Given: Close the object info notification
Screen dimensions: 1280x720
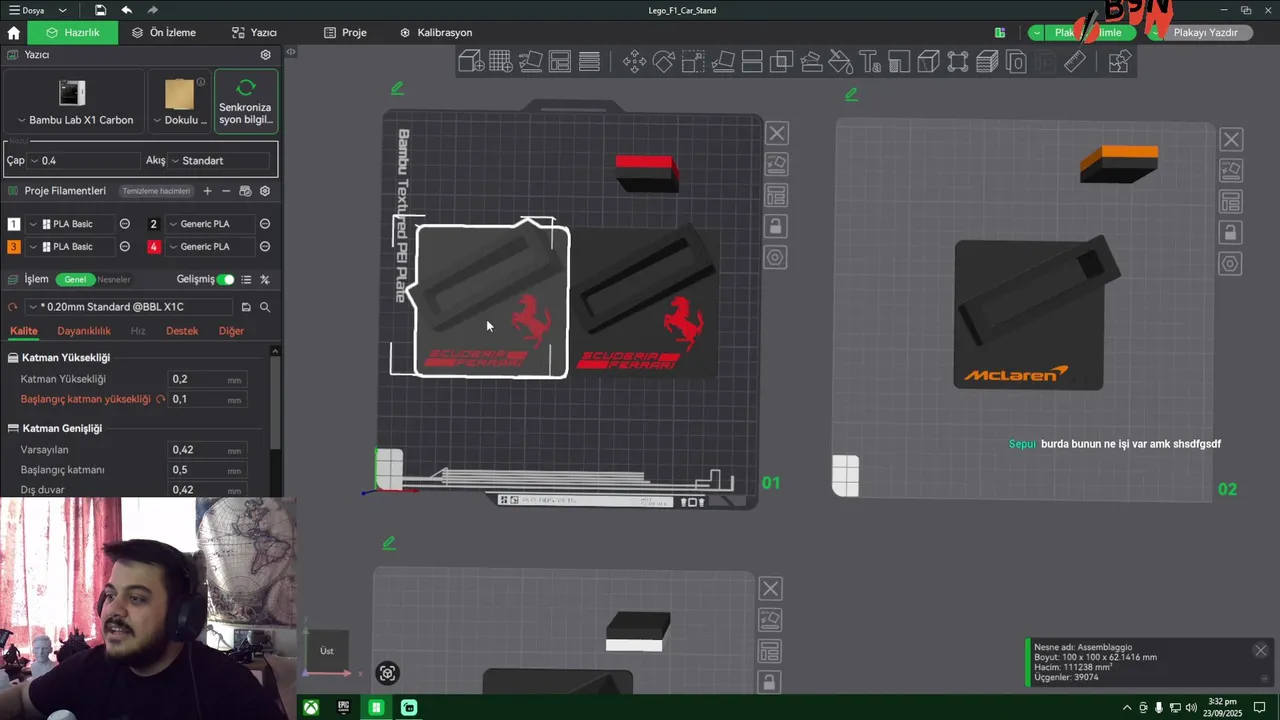Looking at the screenshot, I should pyautogui.click(x=1260, y=651).
